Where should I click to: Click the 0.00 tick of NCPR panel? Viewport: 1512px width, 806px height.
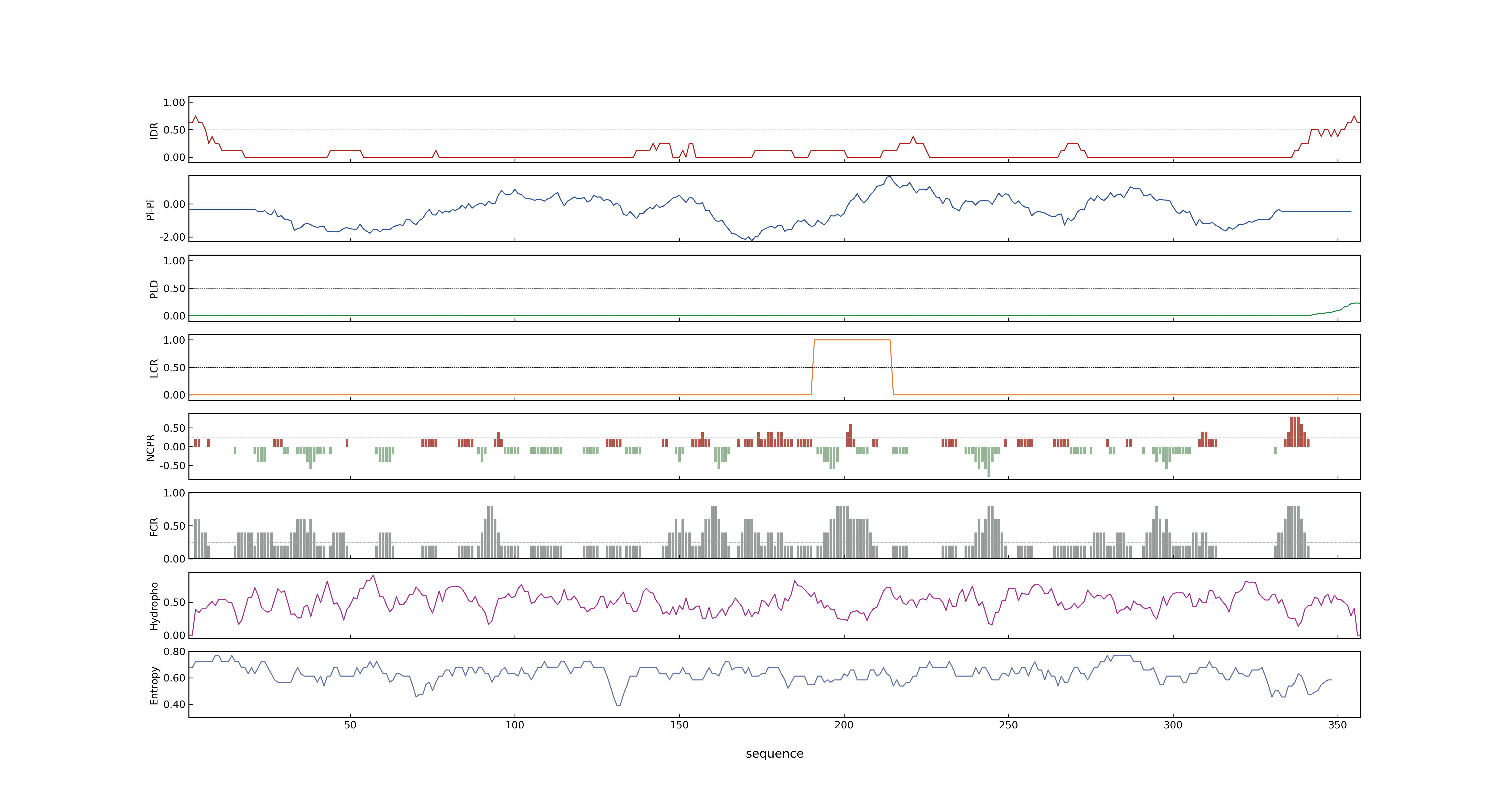click(174, 447)
